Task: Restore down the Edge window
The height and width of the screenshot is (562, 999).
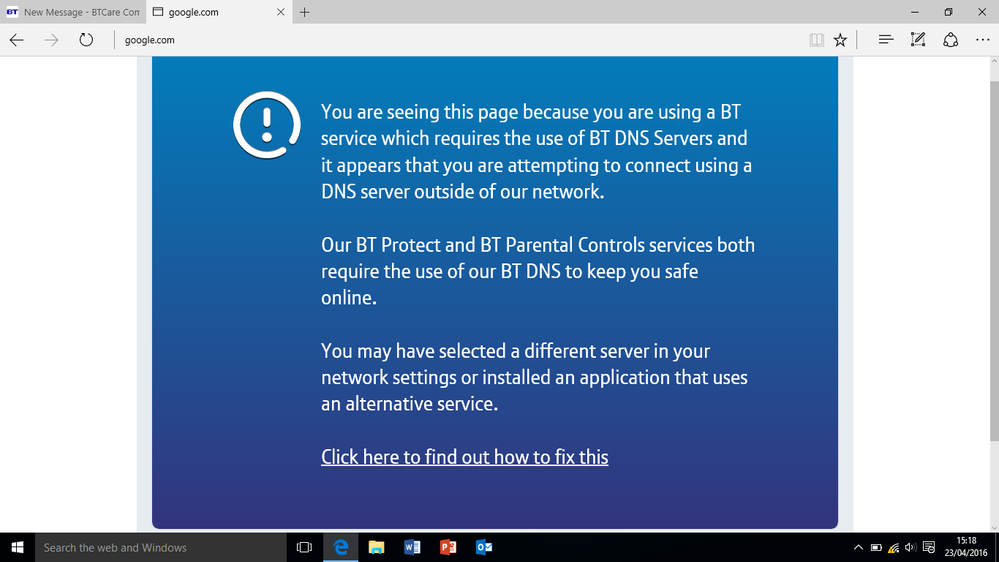Action: [x=948, y=12]
